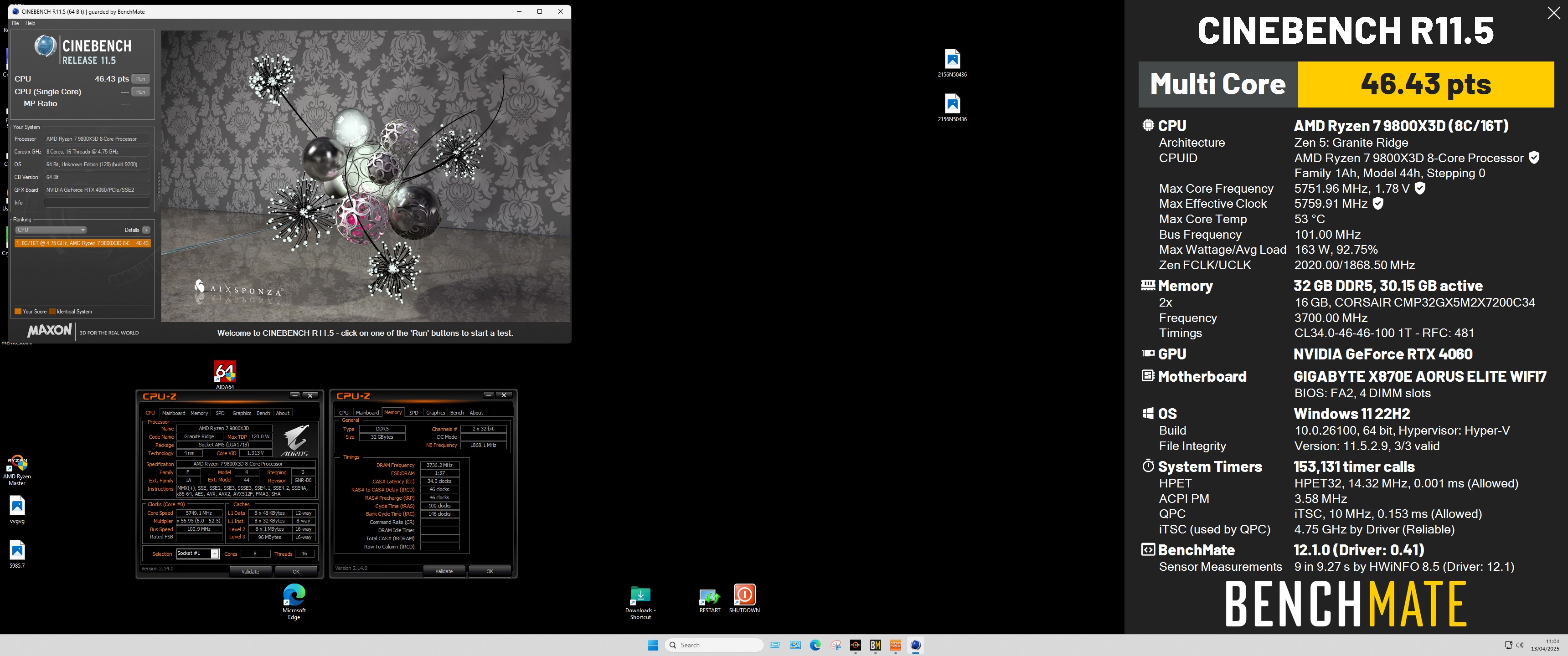Switch to Memory tab in CPU-tab CPU-Z window
This screenshot has height=656, width=1568.
click(x=199, y=413)
